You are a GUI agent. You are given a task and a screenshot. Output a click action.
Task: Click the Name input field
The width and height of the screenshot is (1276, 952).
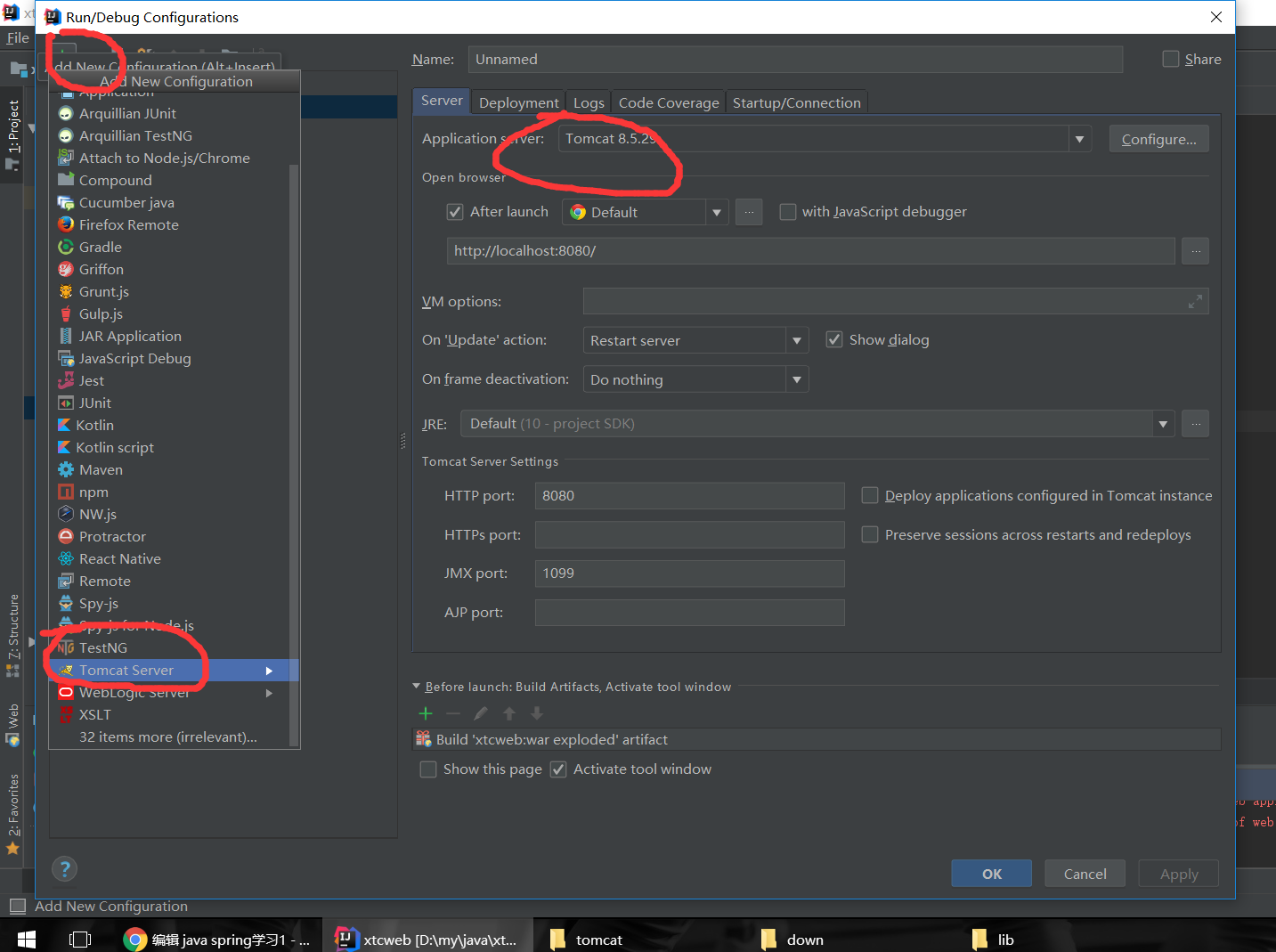[x=795, y=60]
